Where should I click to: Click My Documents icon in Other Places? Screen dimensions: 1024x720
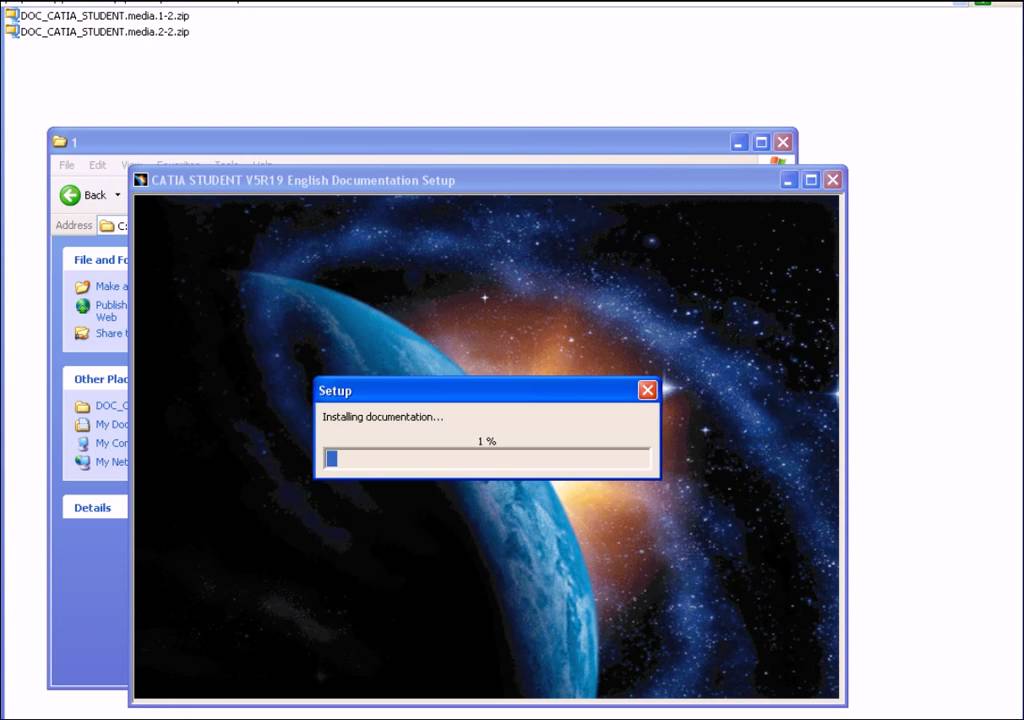coord(82,425)
